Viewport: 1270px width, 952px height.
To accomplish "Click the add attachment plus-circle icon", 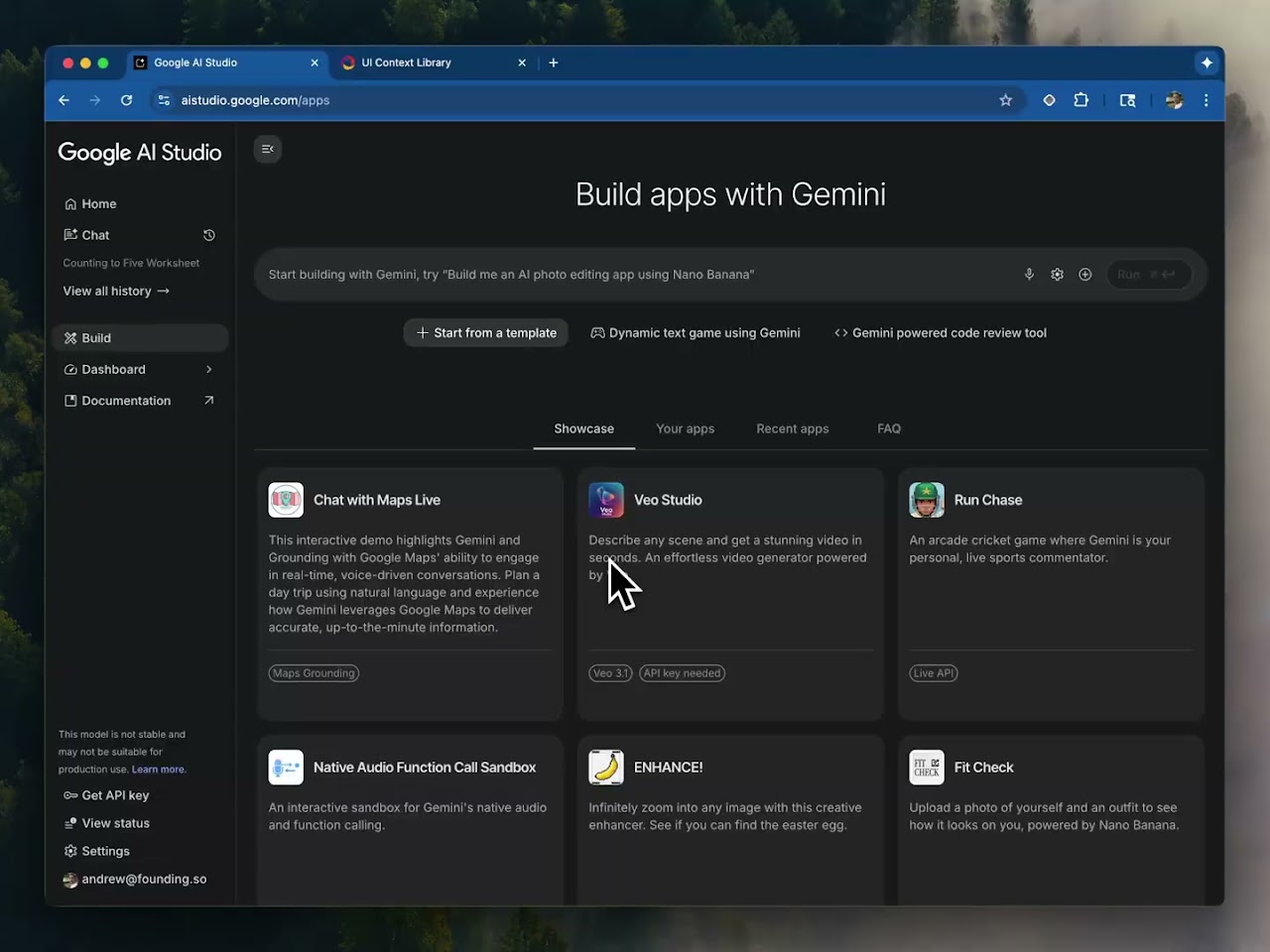I will pyautogui.click(x=1085, y=275).
